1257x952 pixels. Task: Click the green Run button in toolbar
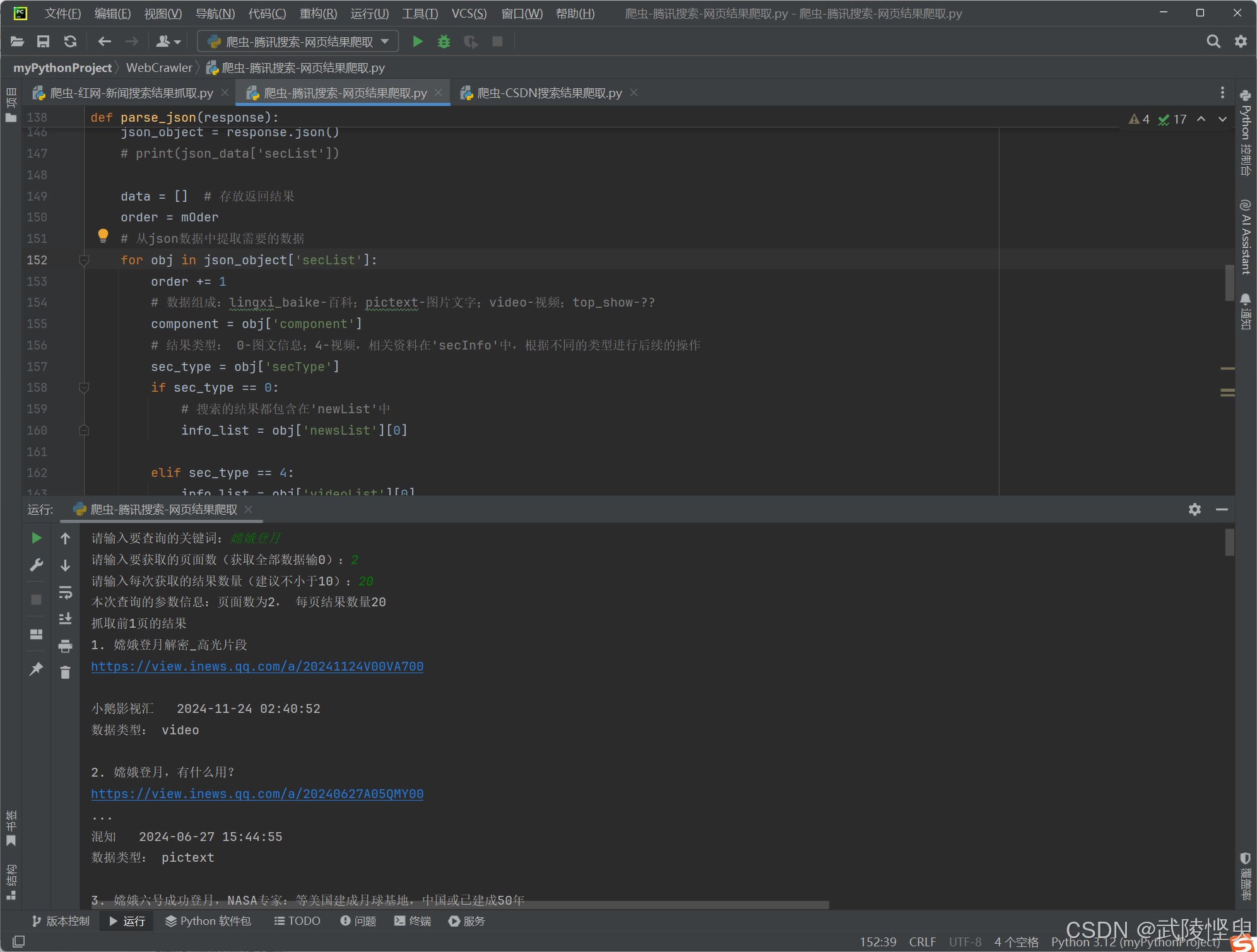coord(417,42)
